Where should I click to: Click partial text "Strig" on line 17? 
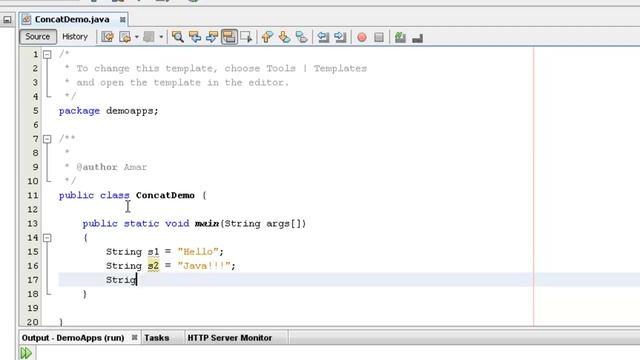coord(121,280)
